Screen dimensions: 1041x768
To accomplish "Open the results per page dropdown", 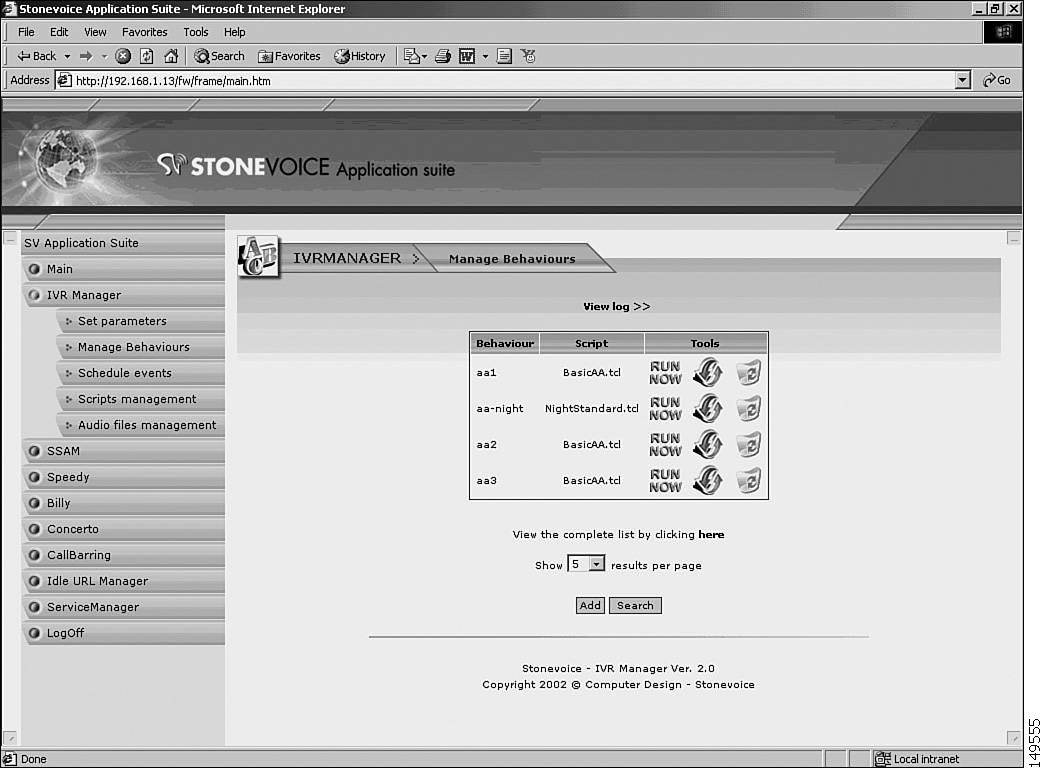I will click(x=597, y=564).
